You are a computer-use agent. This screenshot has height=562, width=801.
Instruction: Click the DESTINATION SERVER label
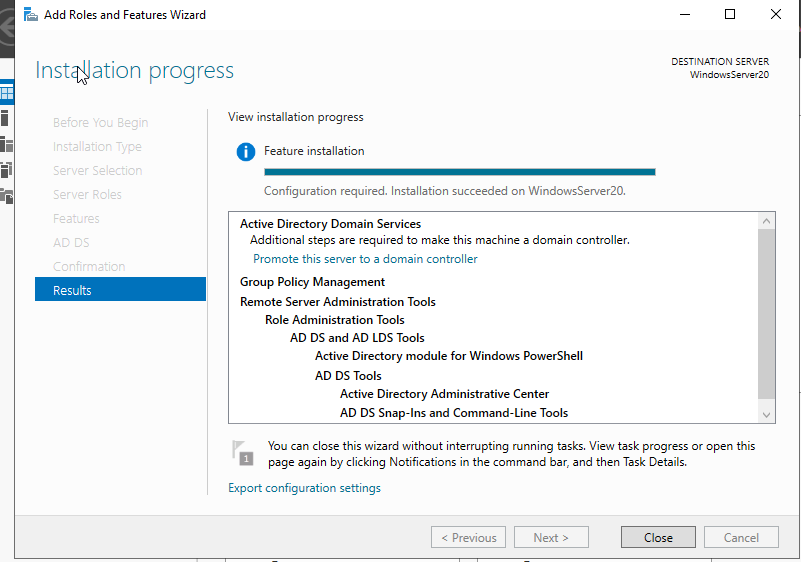tap(720, 61)
